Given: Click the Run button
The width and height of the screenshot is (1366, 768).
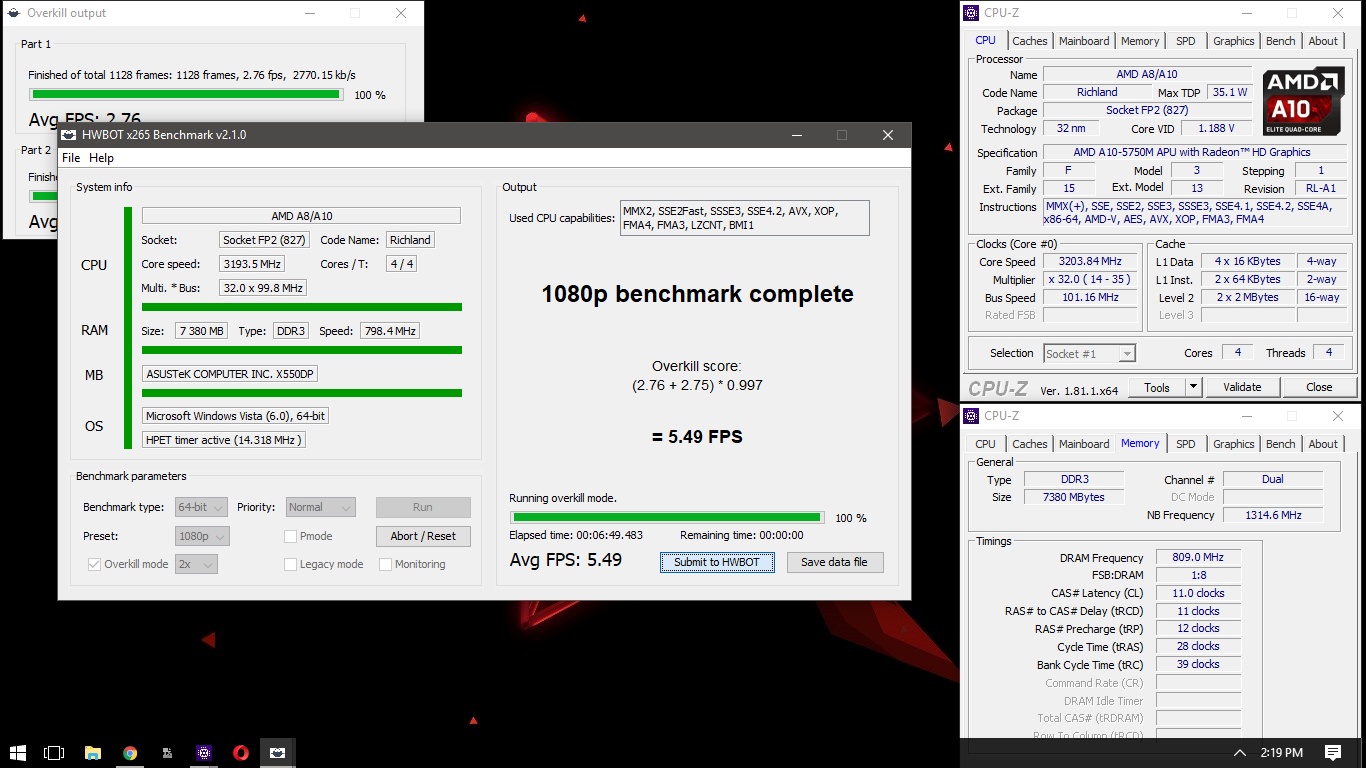Looking at the screenshot, I should 423,507.
